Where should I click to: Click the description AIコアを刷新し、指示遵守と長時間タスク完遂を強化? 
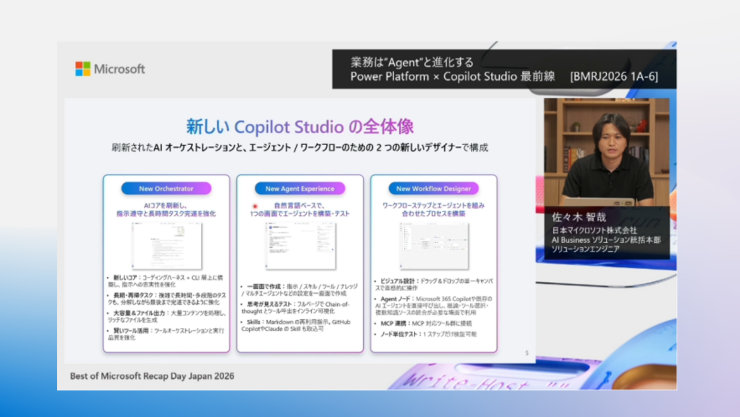click(x=166, y=209)
